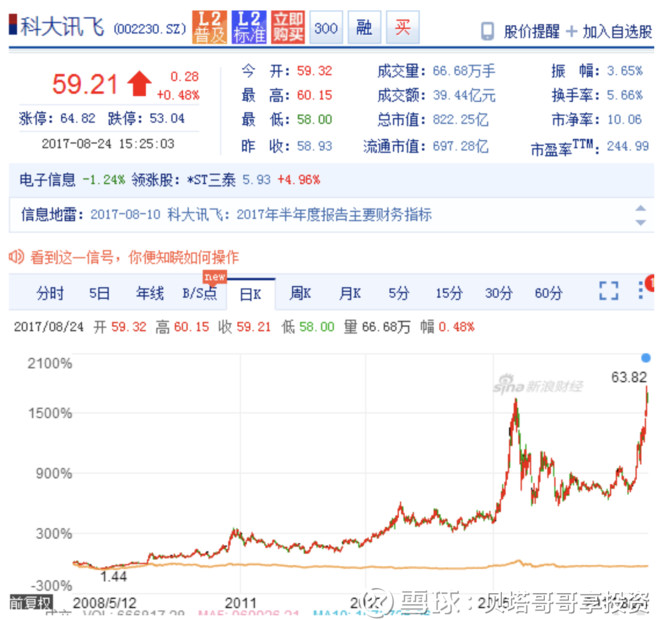Open the 看到这一信号 promo link

coord(134,257)
